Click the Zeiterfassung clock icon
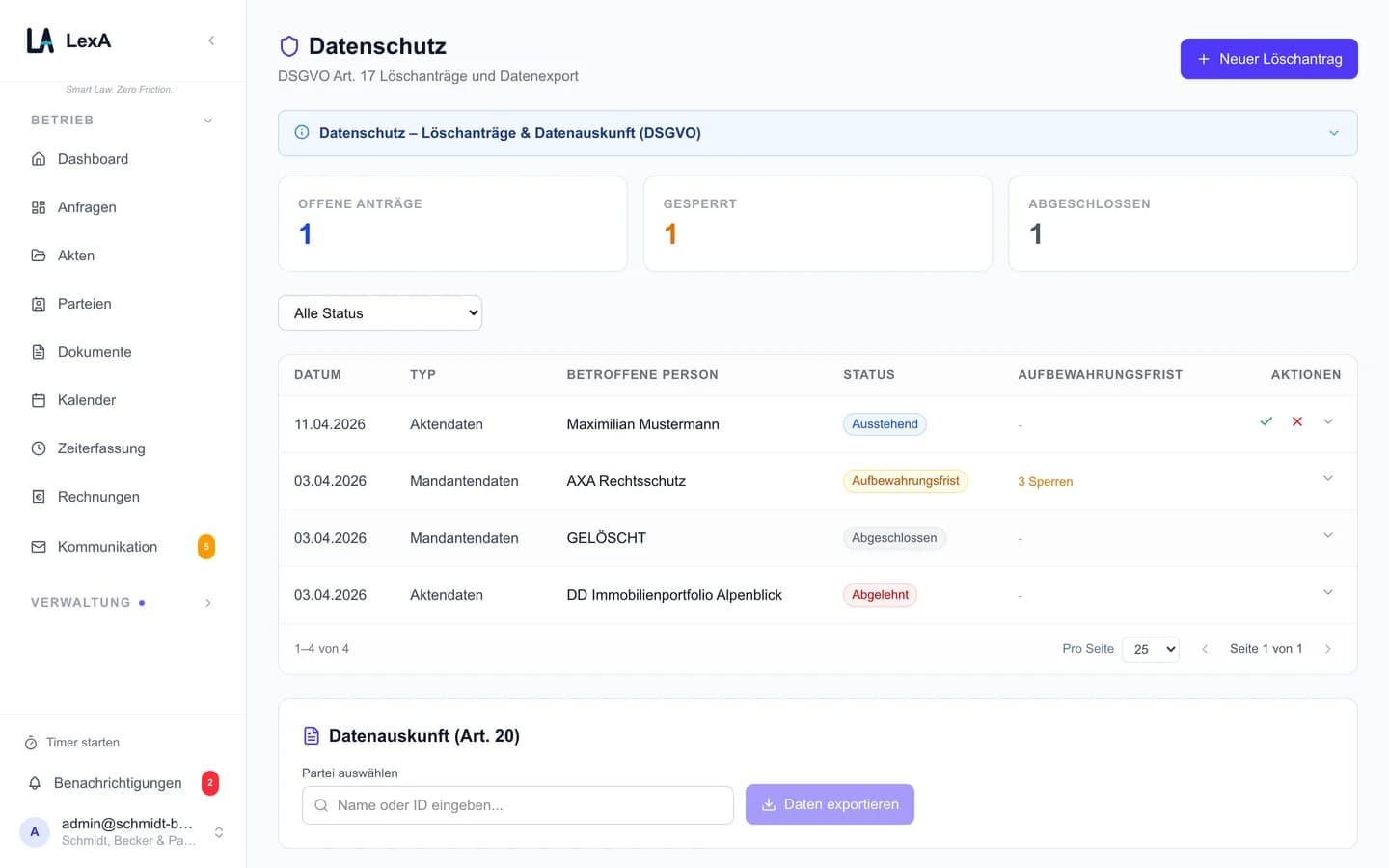The image size is (1389, 868). 39,448
